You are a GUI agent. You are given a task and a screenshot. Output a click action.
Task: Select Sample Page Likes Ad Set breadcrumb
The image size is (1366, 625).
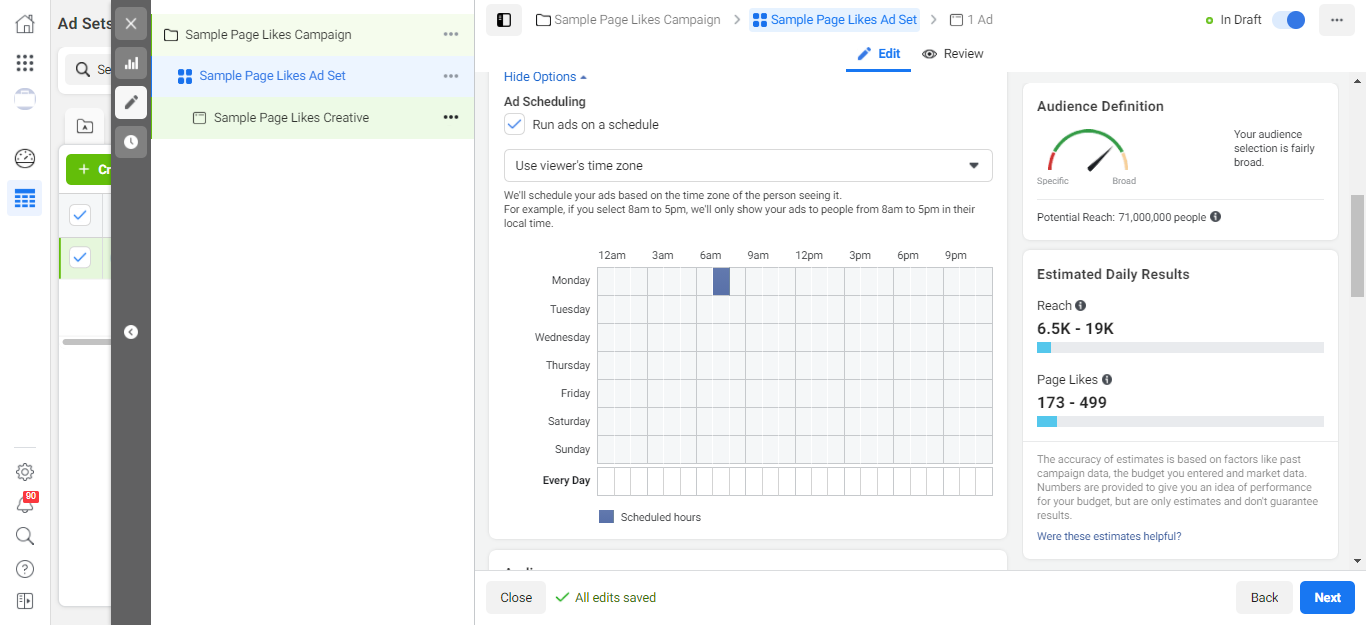(835, 20)
